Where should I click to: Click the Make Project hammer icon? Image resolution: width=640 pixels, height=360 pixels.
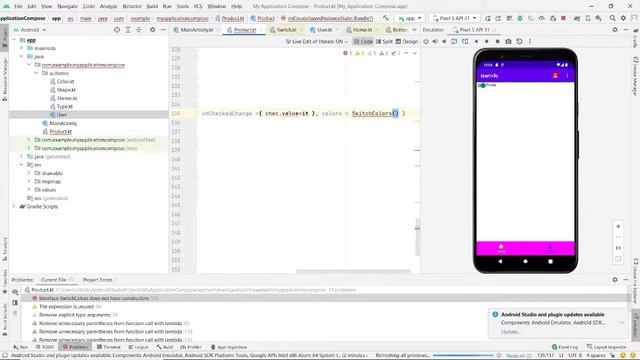(385, 18)
